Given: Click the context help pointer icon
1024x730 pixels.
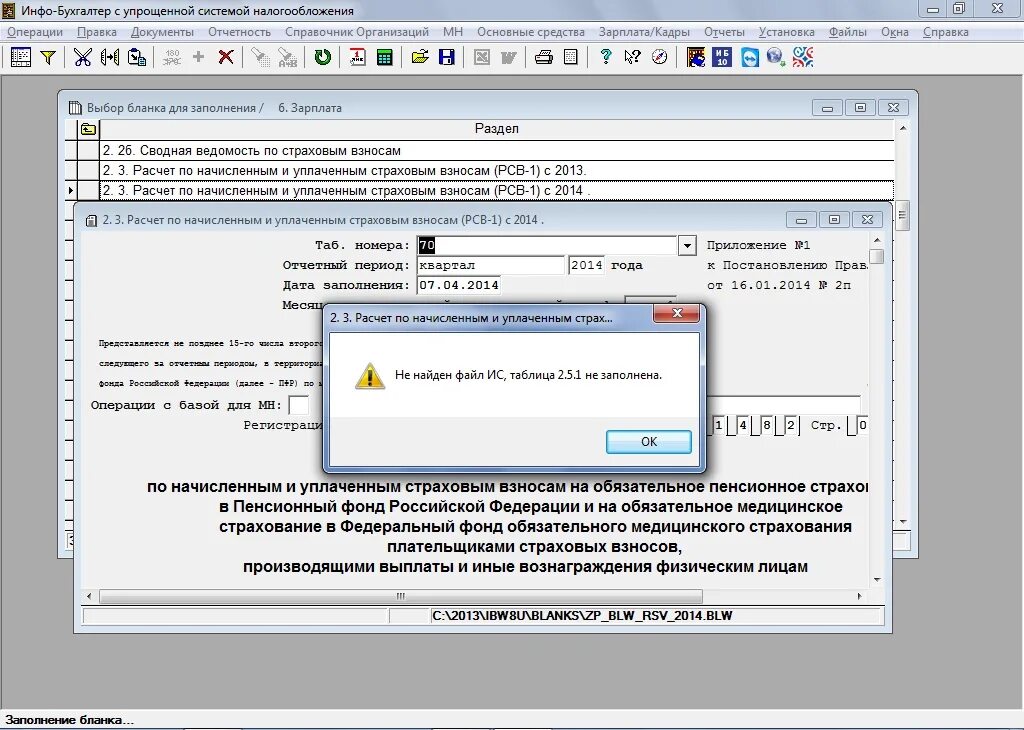Looking at the screenshot, I should coord(632,57).
